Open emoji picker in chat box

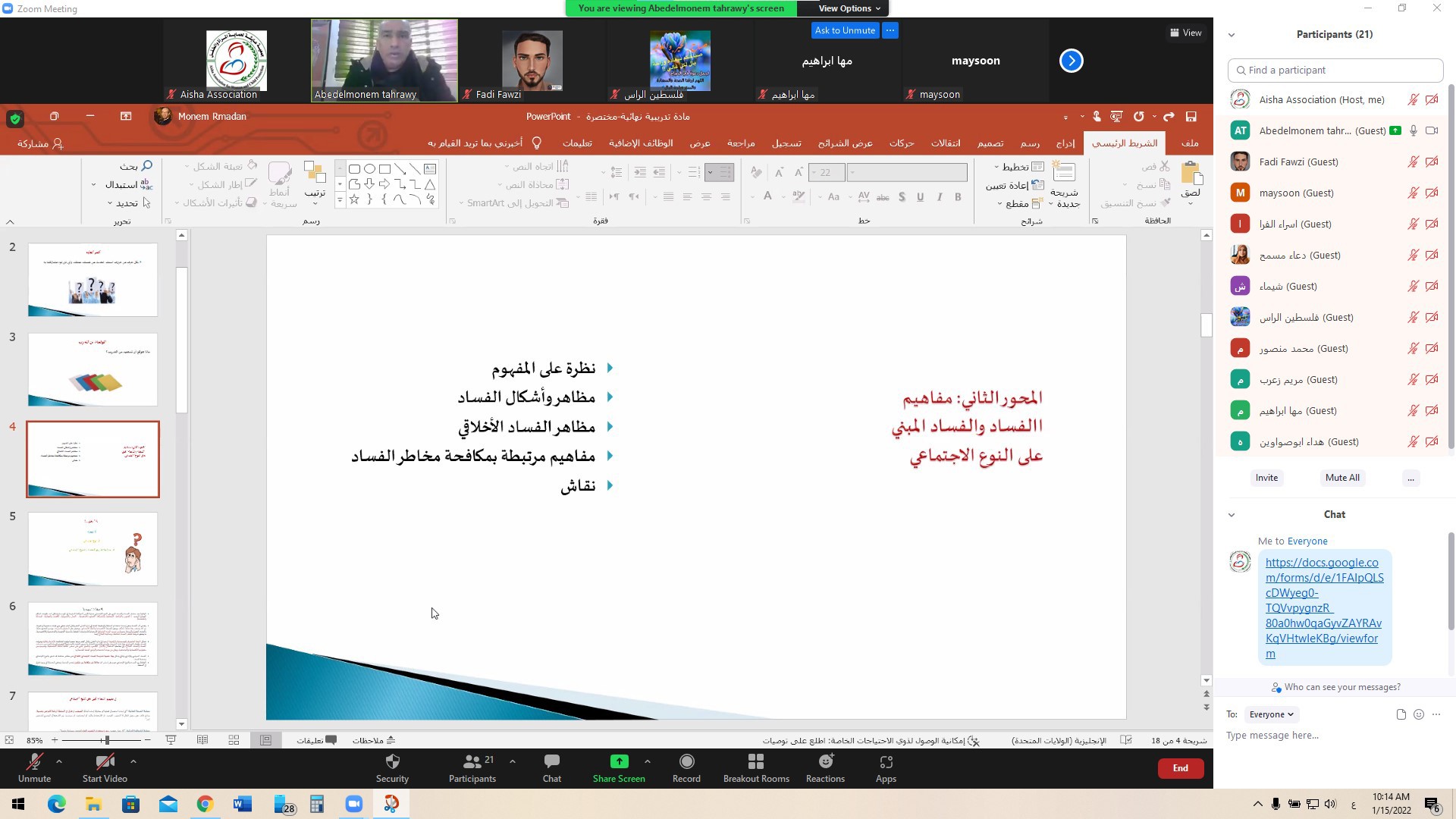pyautogui.click(x=1419, y=714)
